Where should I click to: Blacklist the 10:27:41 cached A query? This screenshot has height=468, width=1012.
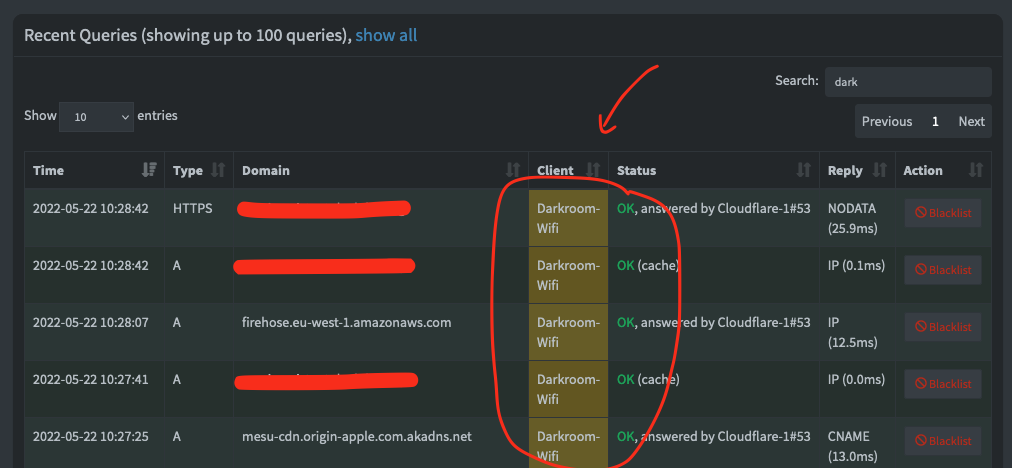pos(942,384)
